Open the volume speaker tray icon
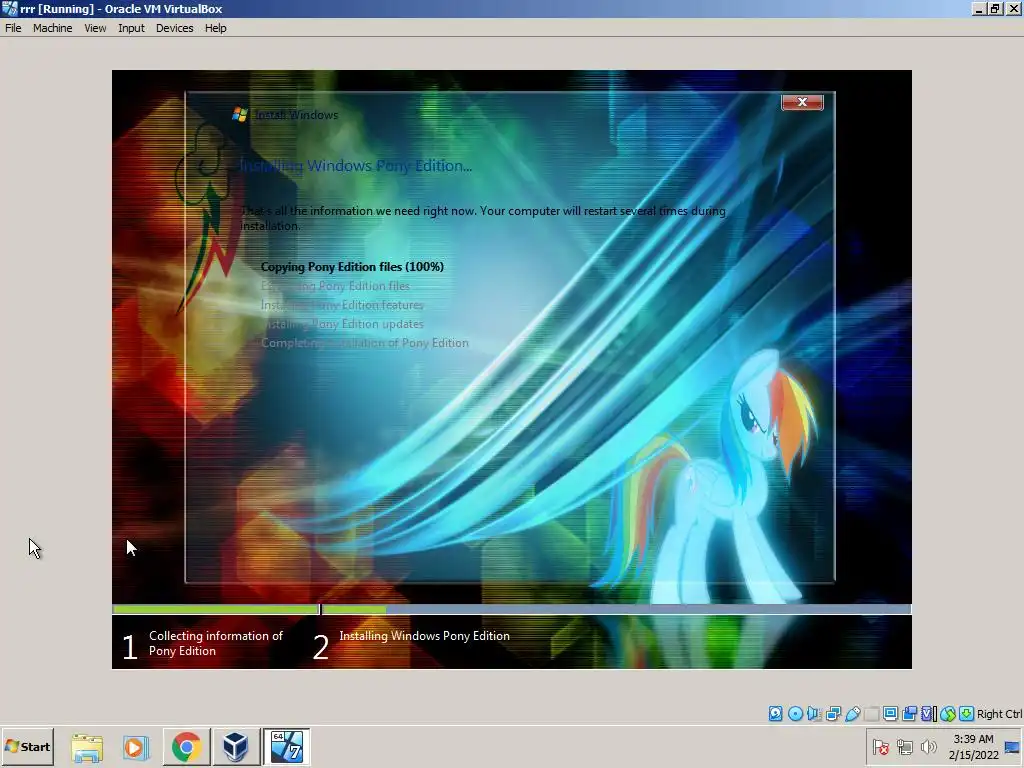 (x=928, y=746)
